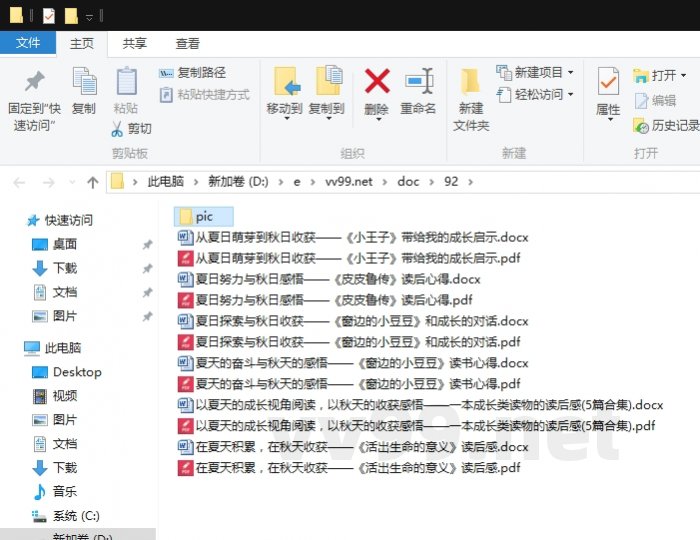Open 音乐 folder in navigation pane
This screenshot has height=540, width=700.
55,492
